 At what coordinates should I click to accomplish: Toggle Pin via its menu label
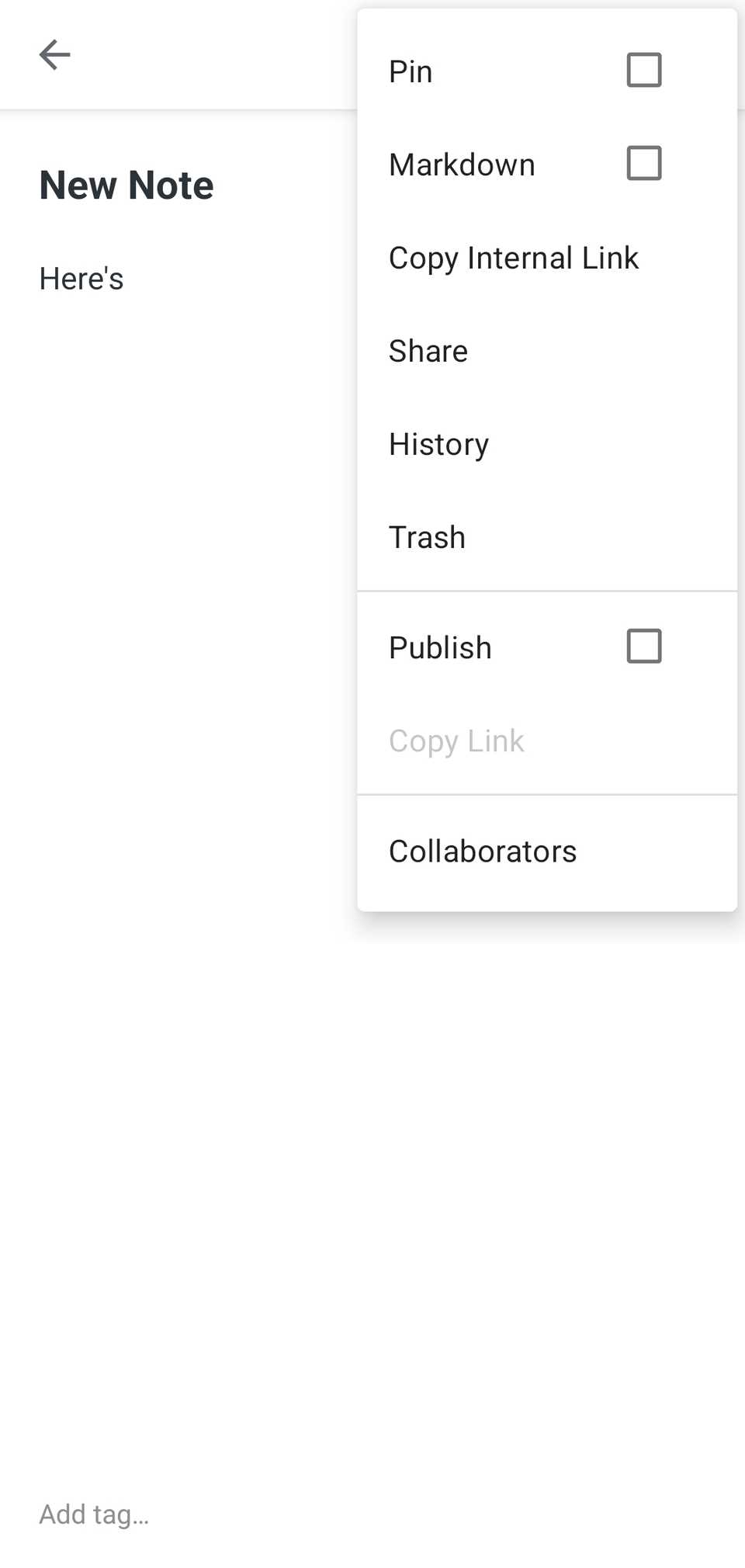(411, 71)
